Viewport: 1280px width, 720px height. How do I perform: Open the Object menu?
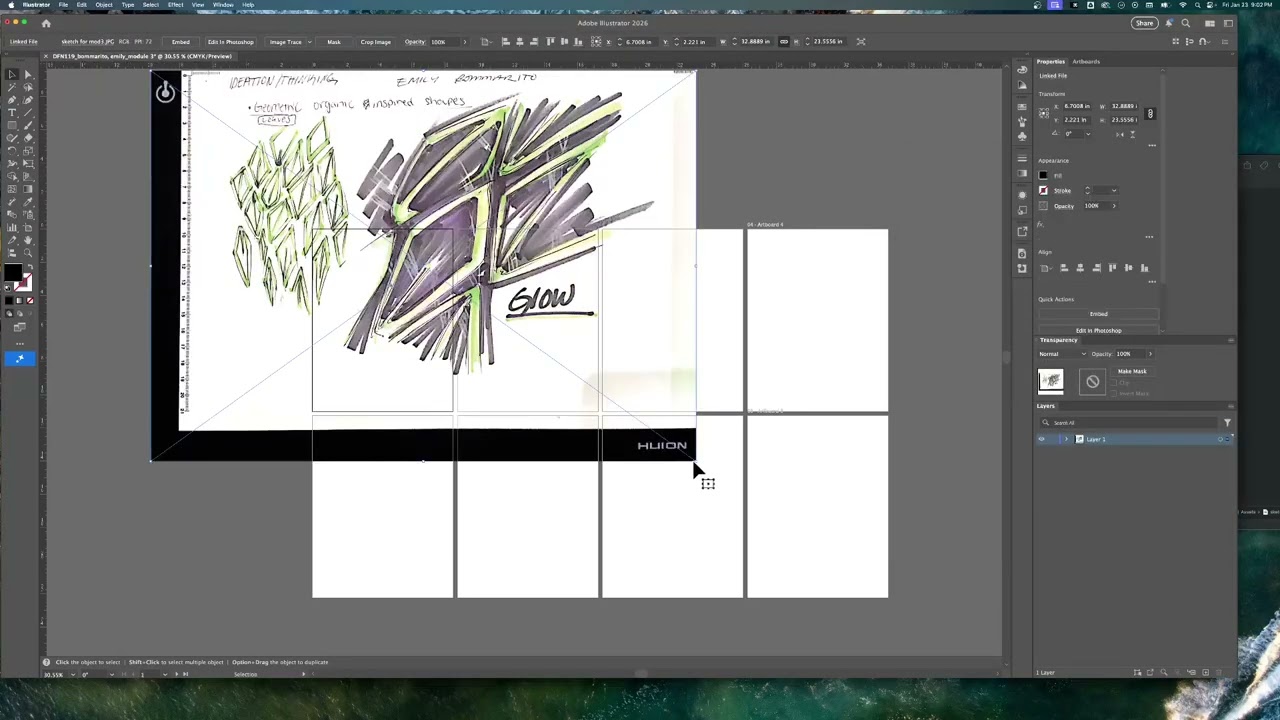pos(103,5)
